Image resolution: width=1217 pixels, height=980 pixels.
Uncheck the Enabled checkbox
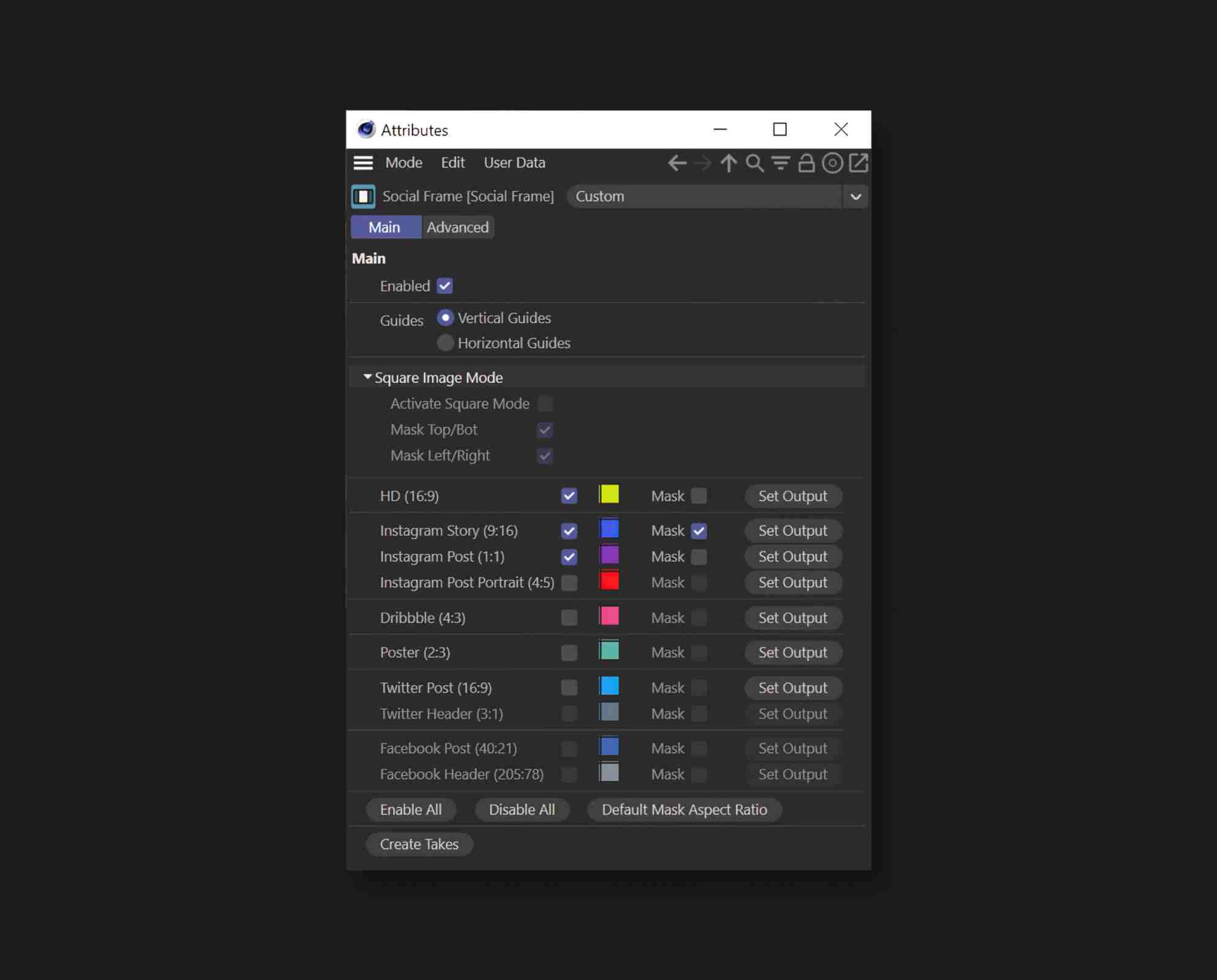point(444,285)
